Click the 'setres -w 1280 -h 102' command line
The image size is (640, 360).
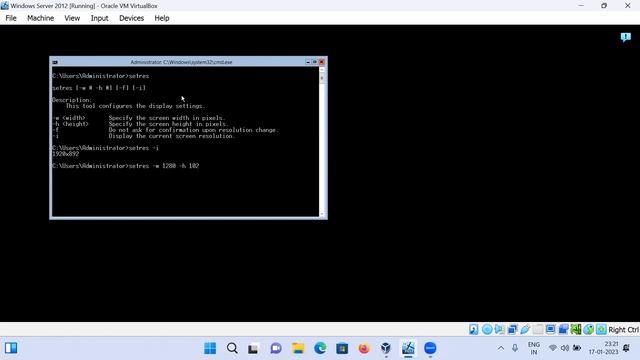[126, 166]
